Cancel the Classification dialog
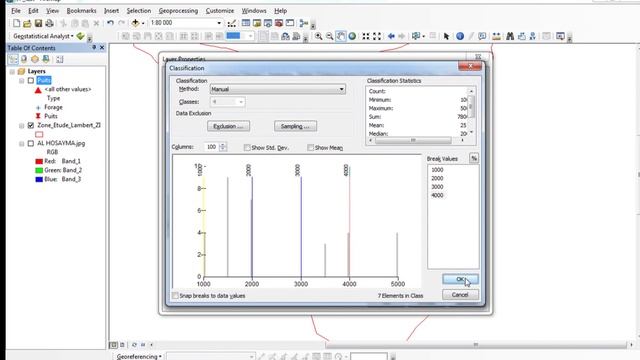Screen dimensions: 640x360 coord(460,295)
